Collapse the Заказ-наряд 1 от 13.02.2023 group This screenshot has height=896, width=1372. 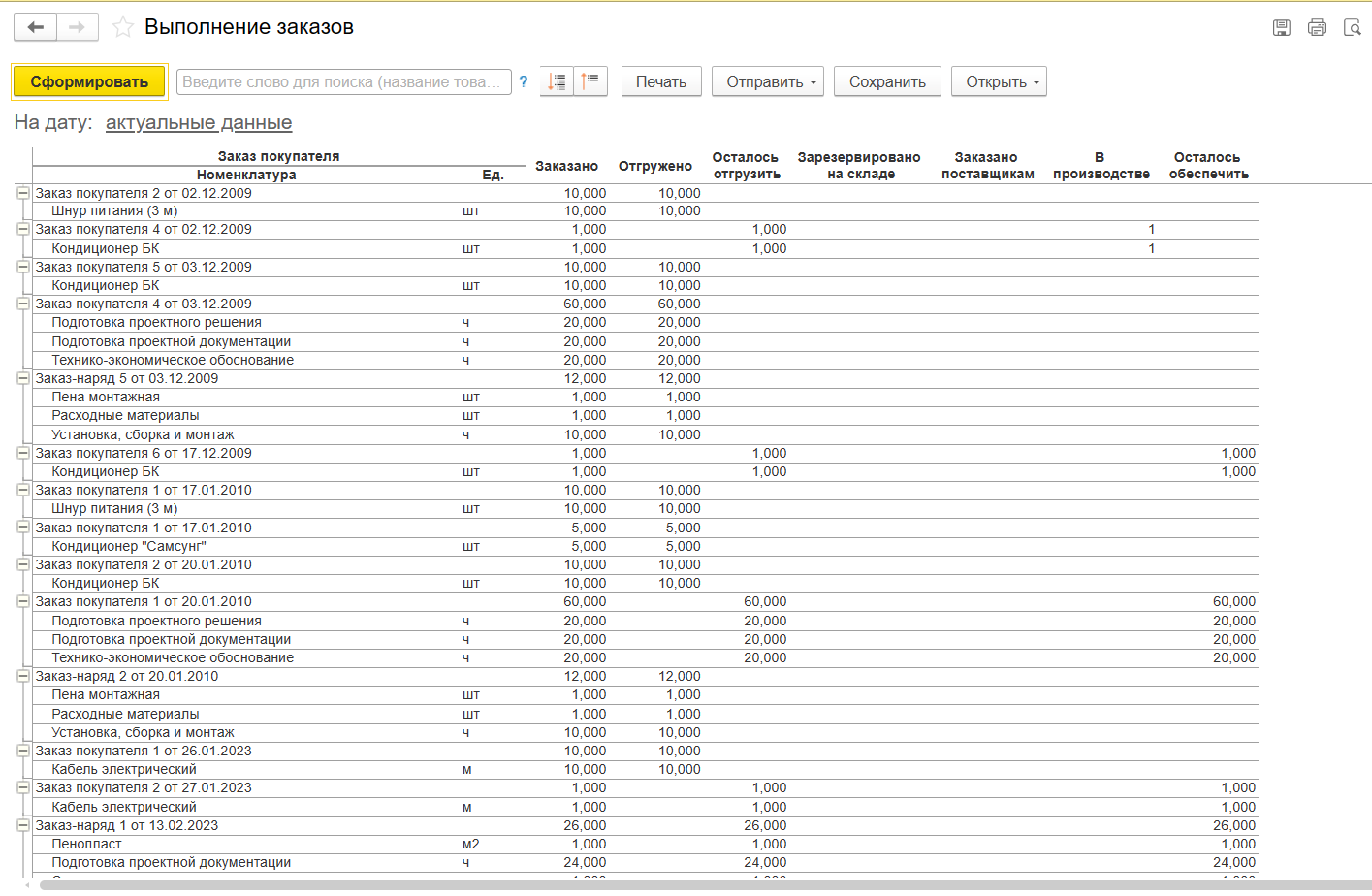coord(23,825)
